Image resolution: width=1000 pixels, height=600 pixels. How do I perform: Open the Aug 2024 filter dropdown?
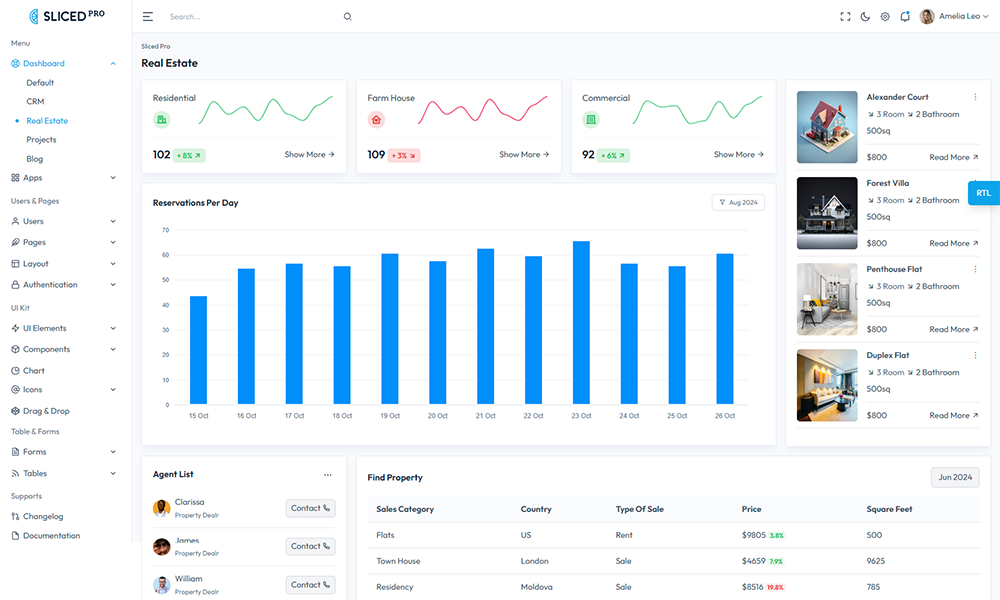738,202
